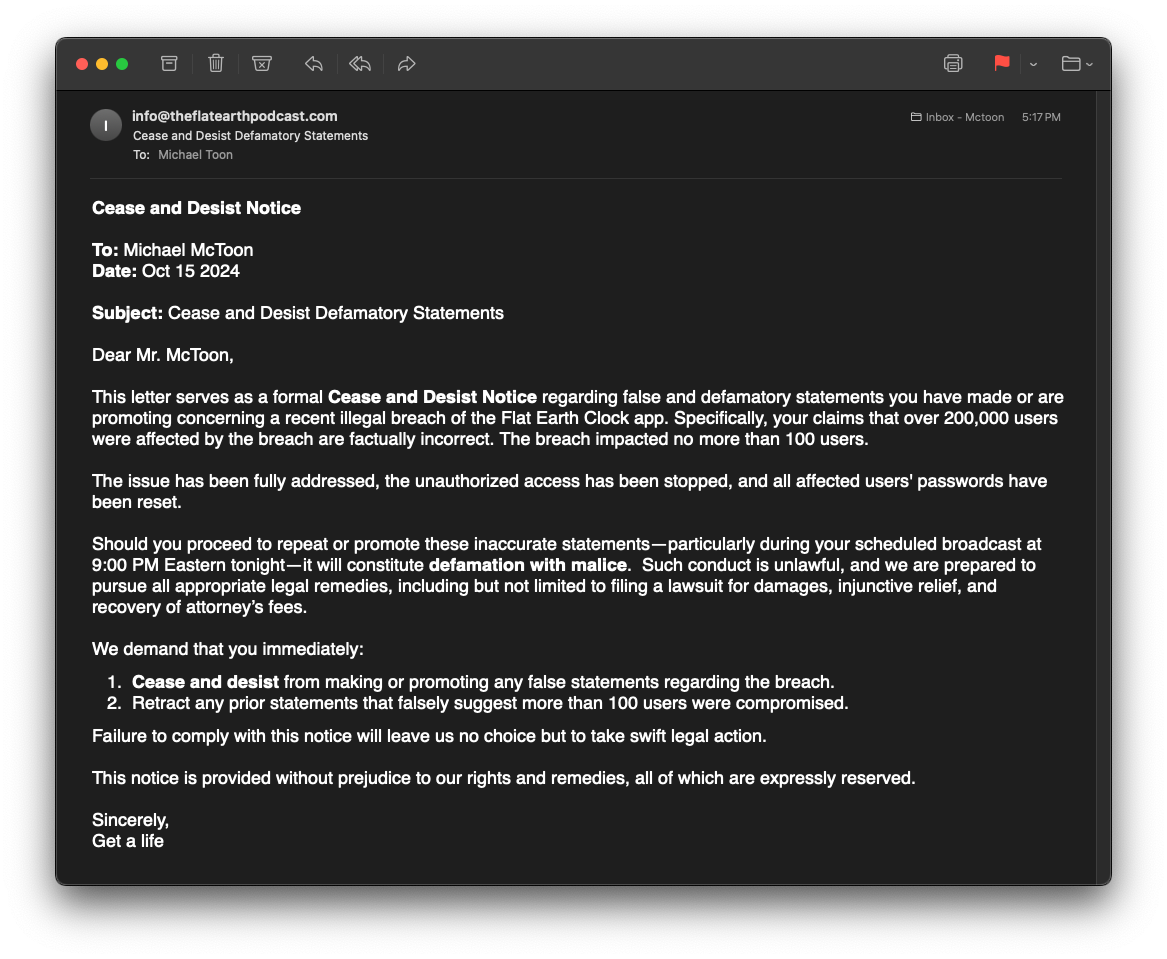The image size is (1167, 959).
Task: Click the sender avatar circle
Action: tap(106, 125)
